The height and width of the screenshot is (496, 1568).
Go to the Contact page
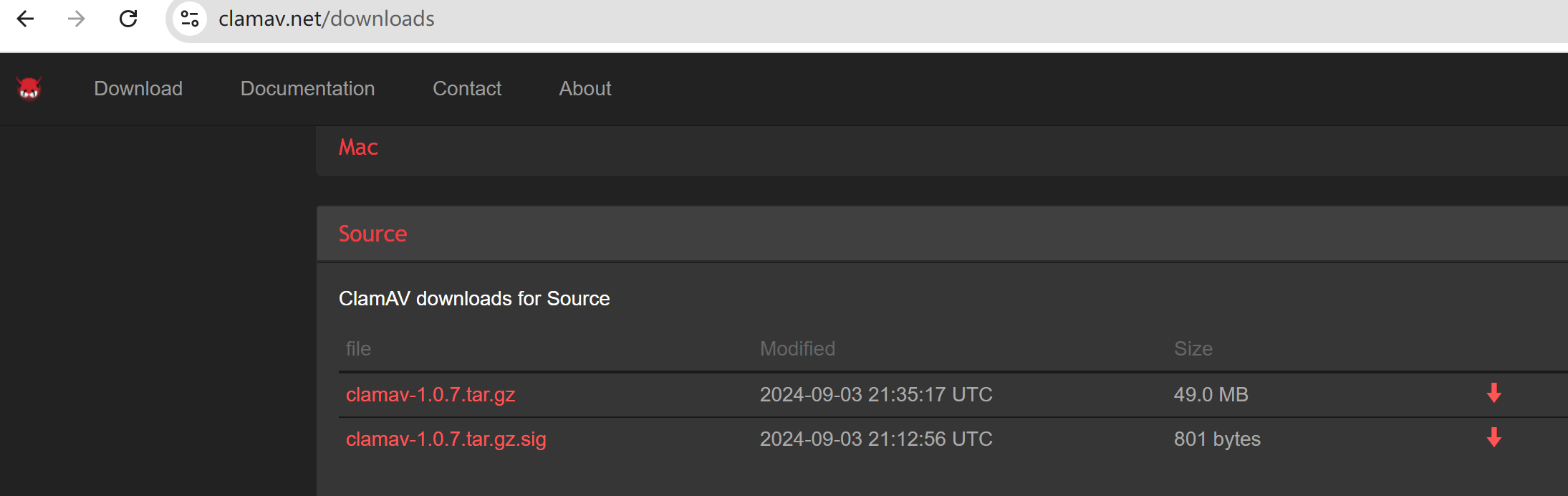[x=467, y=89]
